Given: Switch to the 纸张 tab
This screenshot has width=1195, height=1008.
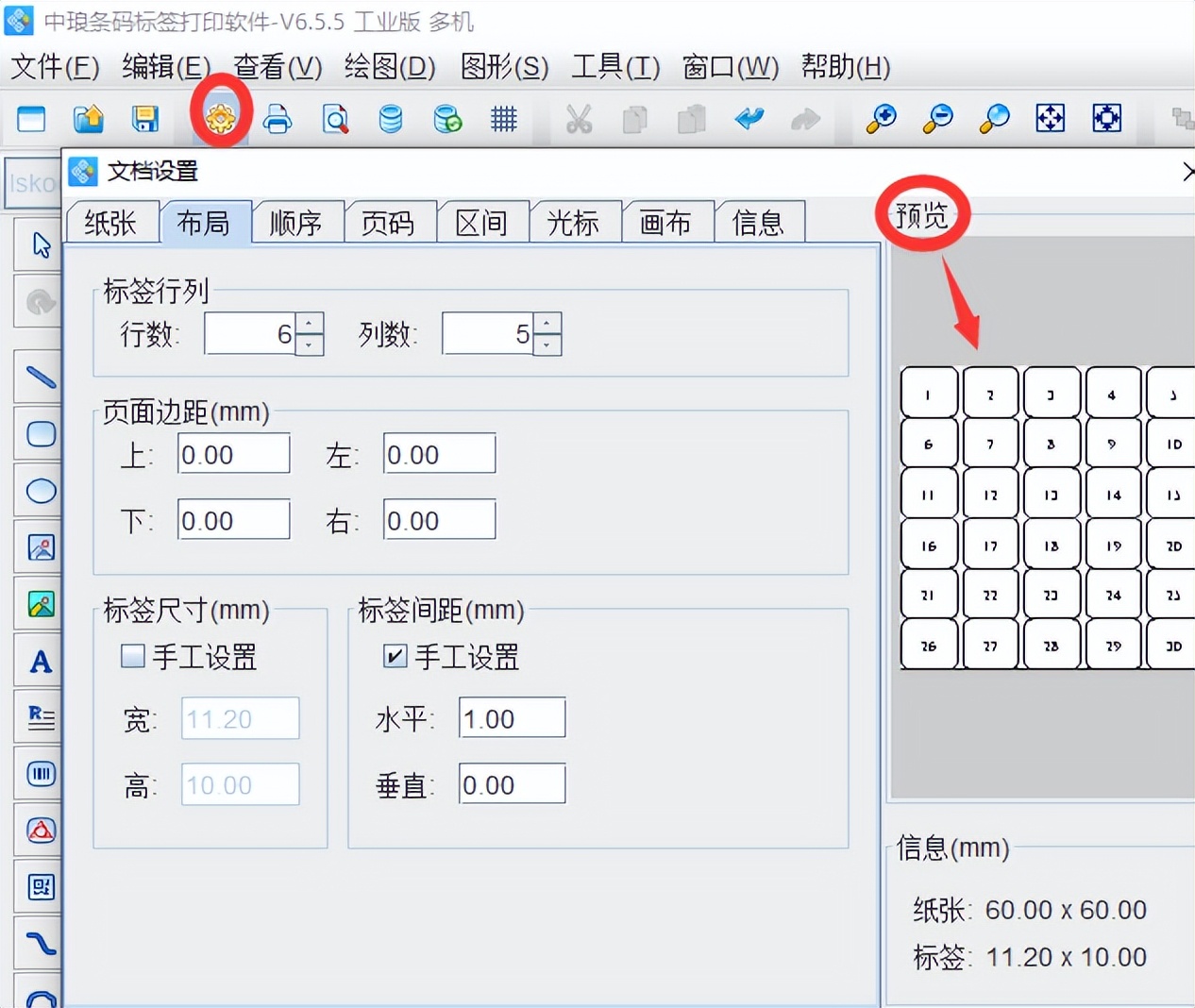Looking at the screenshot, I should [111, 222].
